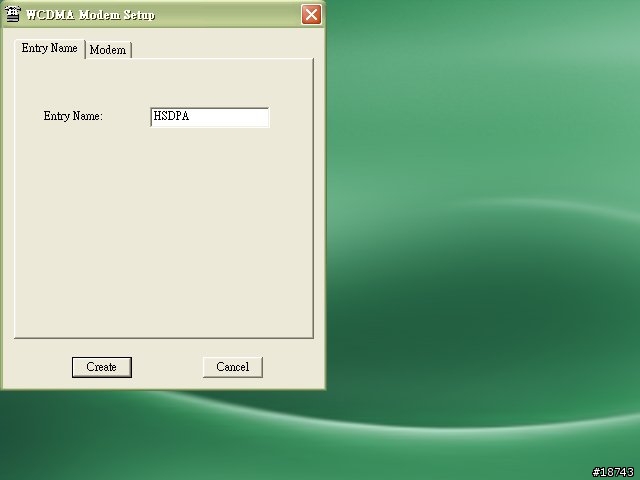Select the Entry Name tab
The image size is (640, 480).
(49, 48)
